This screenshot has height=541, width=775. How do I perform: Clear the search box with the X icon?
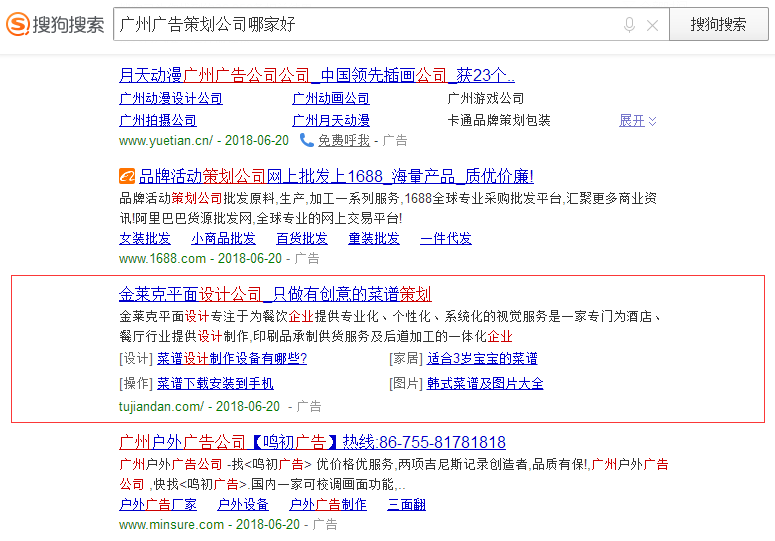click(652, 25)
